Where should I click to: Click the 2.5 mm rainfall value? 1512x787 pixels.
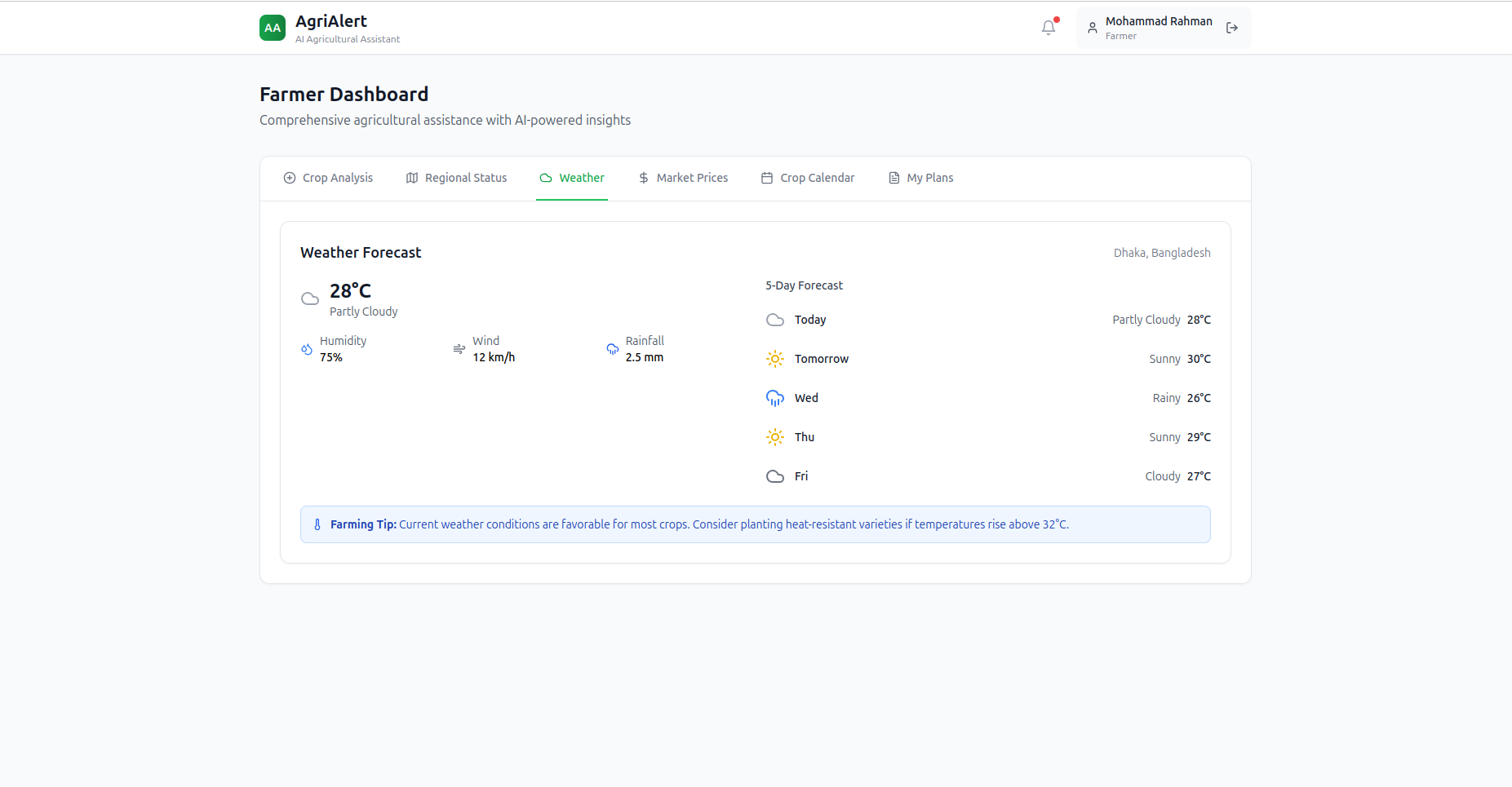click(645, 357)
